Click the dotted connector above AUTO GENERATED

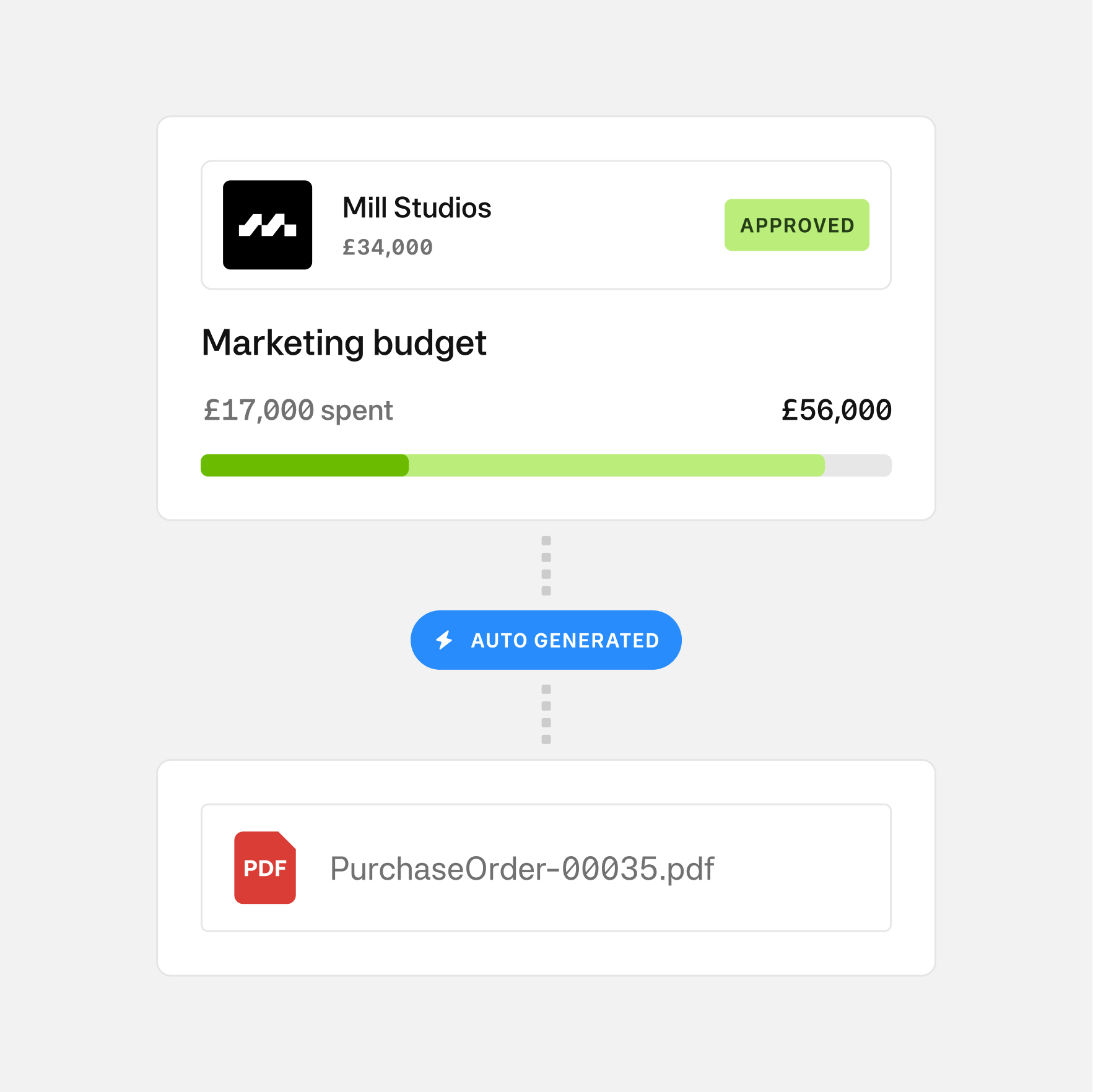point(546,566)
